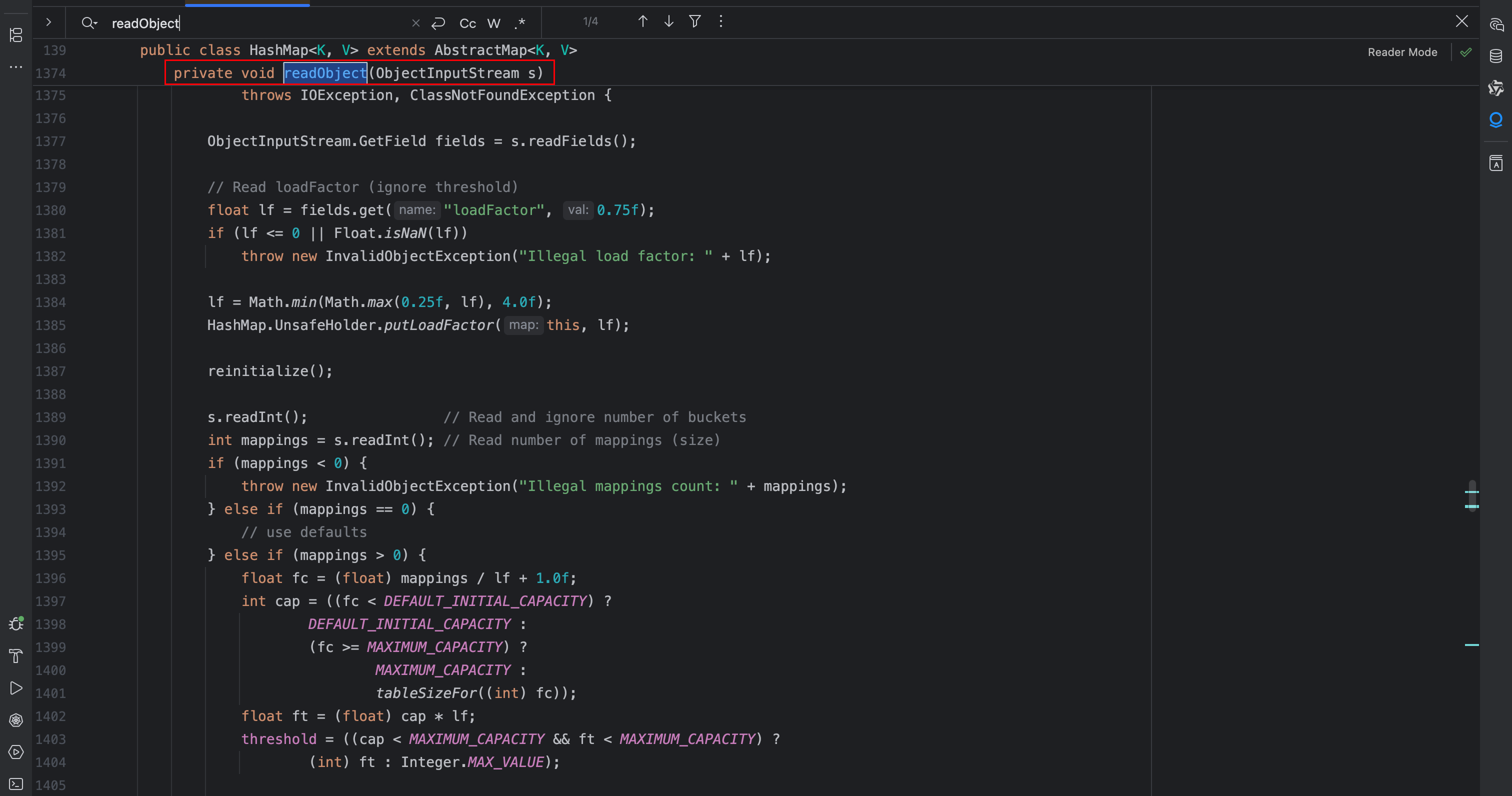Click the Reader Mode label
The width and height of the screenshot is (1512, 796).
[x=1402, y=52]
